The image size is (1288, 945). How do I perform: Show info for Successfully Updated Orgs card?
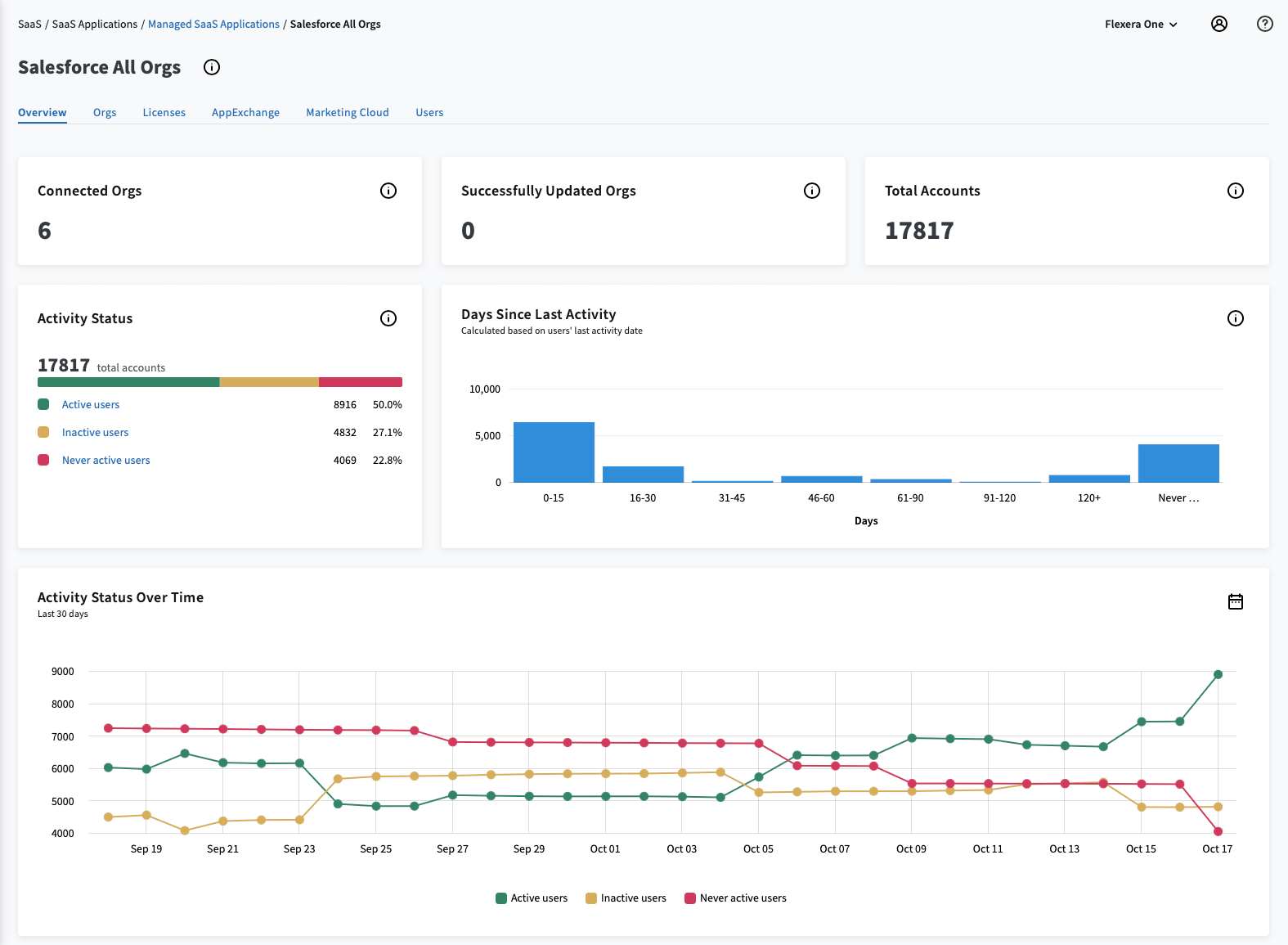click(811, 191)
